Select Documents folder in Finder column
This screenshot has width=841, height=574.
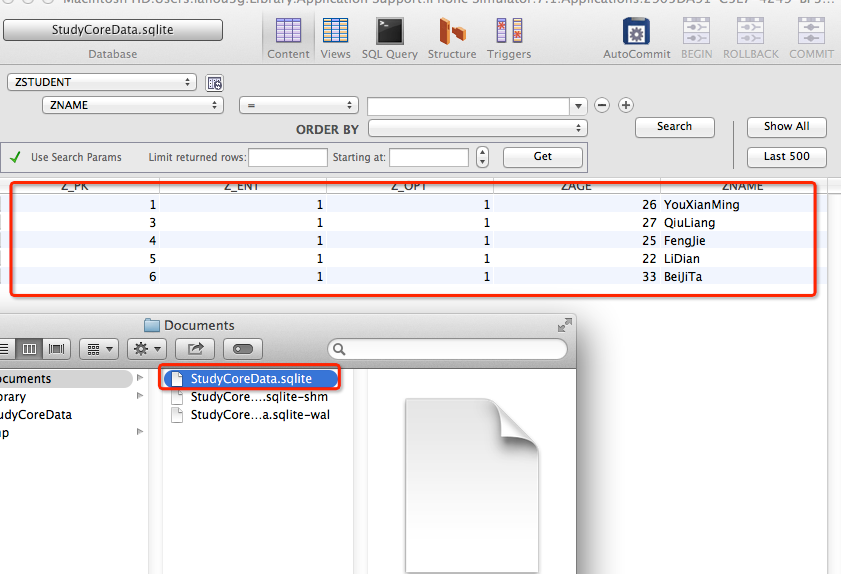click(x=65, y=379)
